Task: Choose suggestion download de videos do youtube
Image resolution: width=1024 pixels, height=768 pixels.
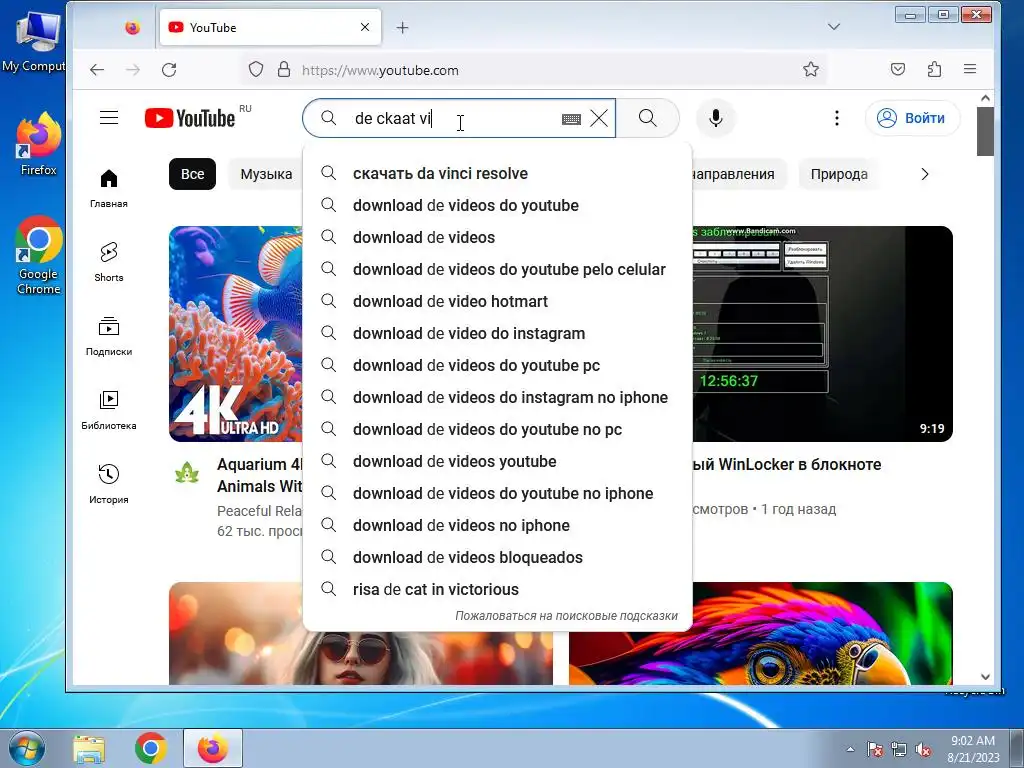Action: 498,205
